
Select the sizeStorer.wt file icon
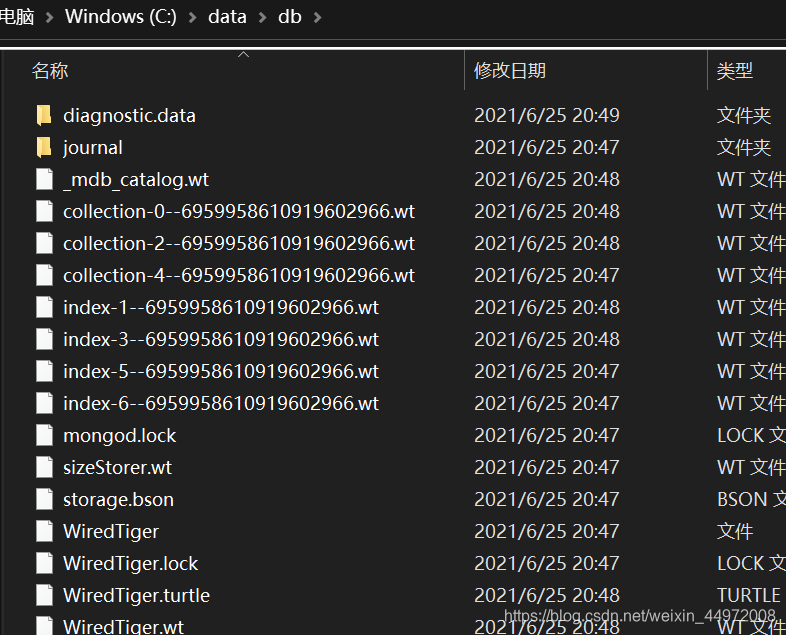(x=44, y=467)
